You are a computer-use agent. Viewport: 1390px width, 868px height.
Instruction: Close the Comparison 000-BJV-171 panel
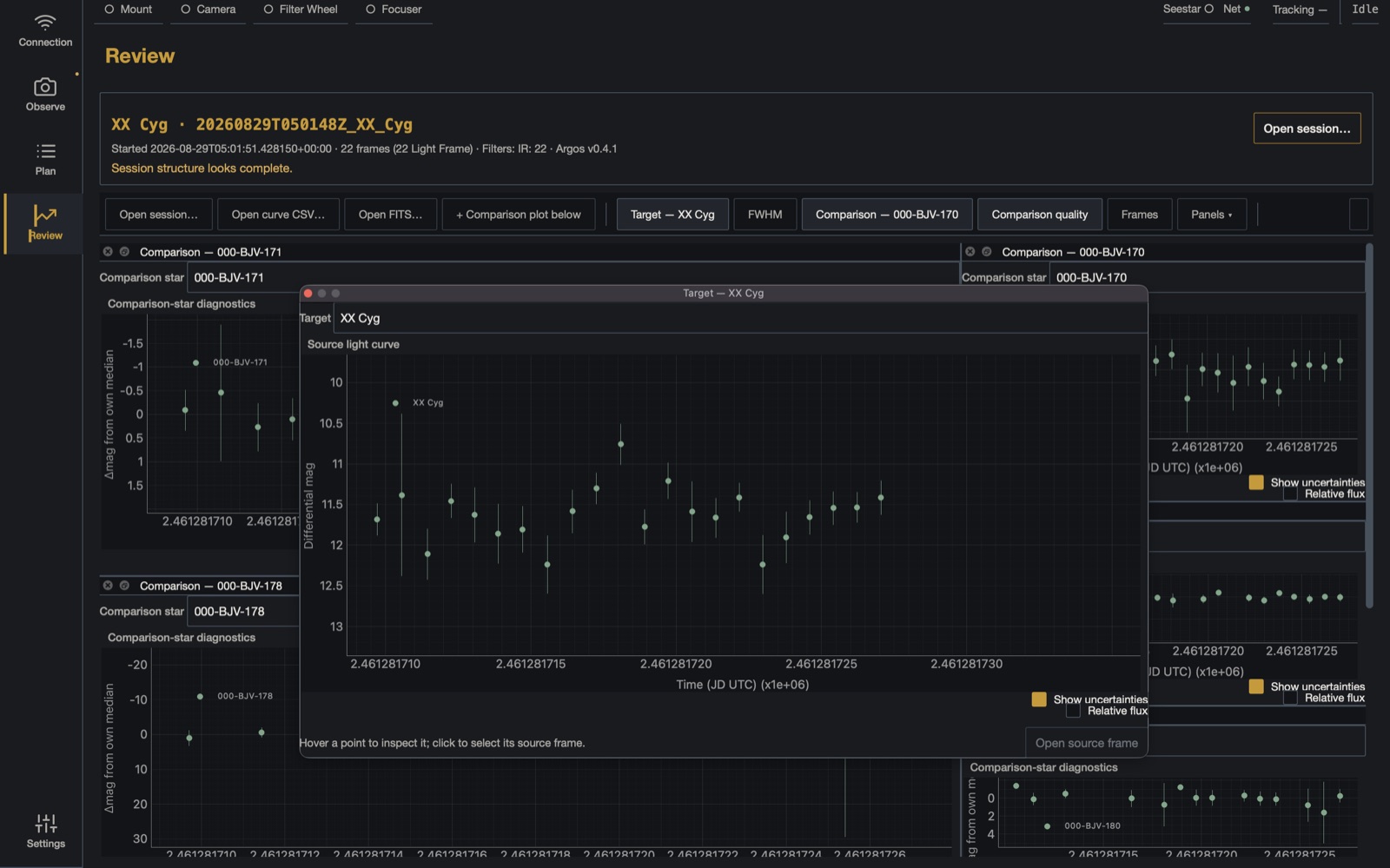108,252
